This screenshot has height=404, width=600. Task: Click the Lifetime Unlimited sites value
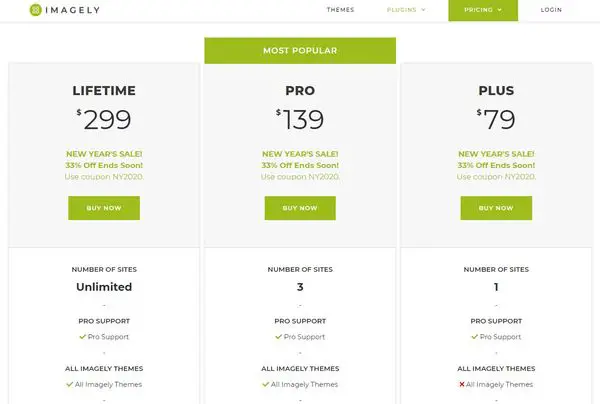pos(104,287)
